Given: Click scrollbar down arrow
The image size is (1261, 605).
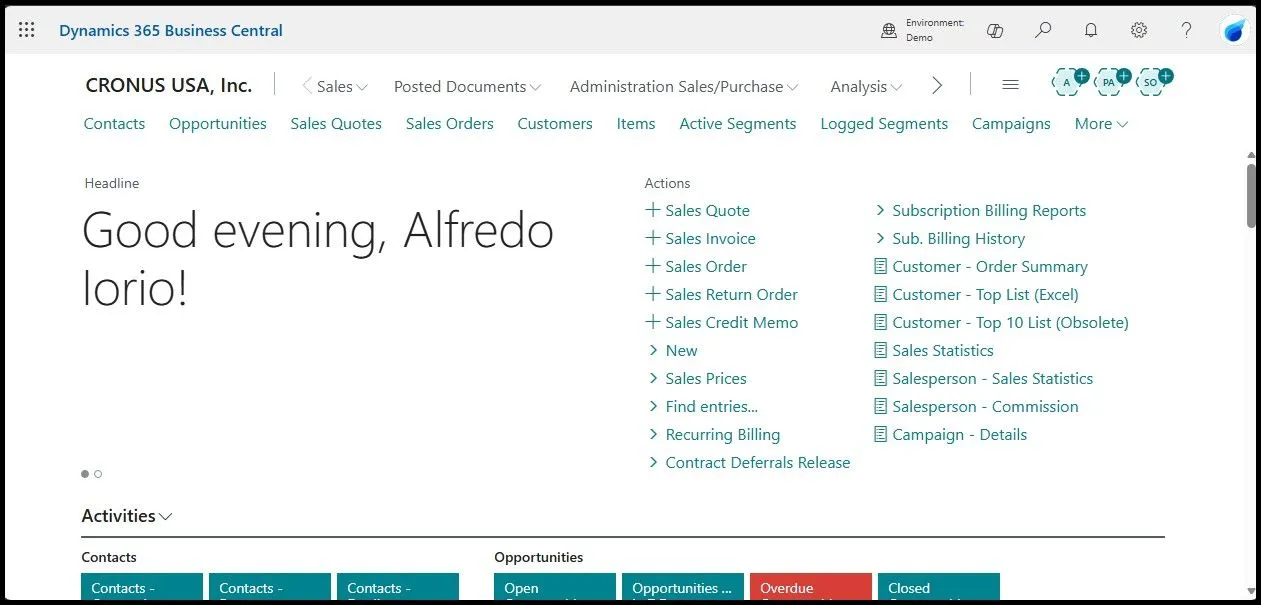Looking at the screenshot, I should [x=1251, y=592].
